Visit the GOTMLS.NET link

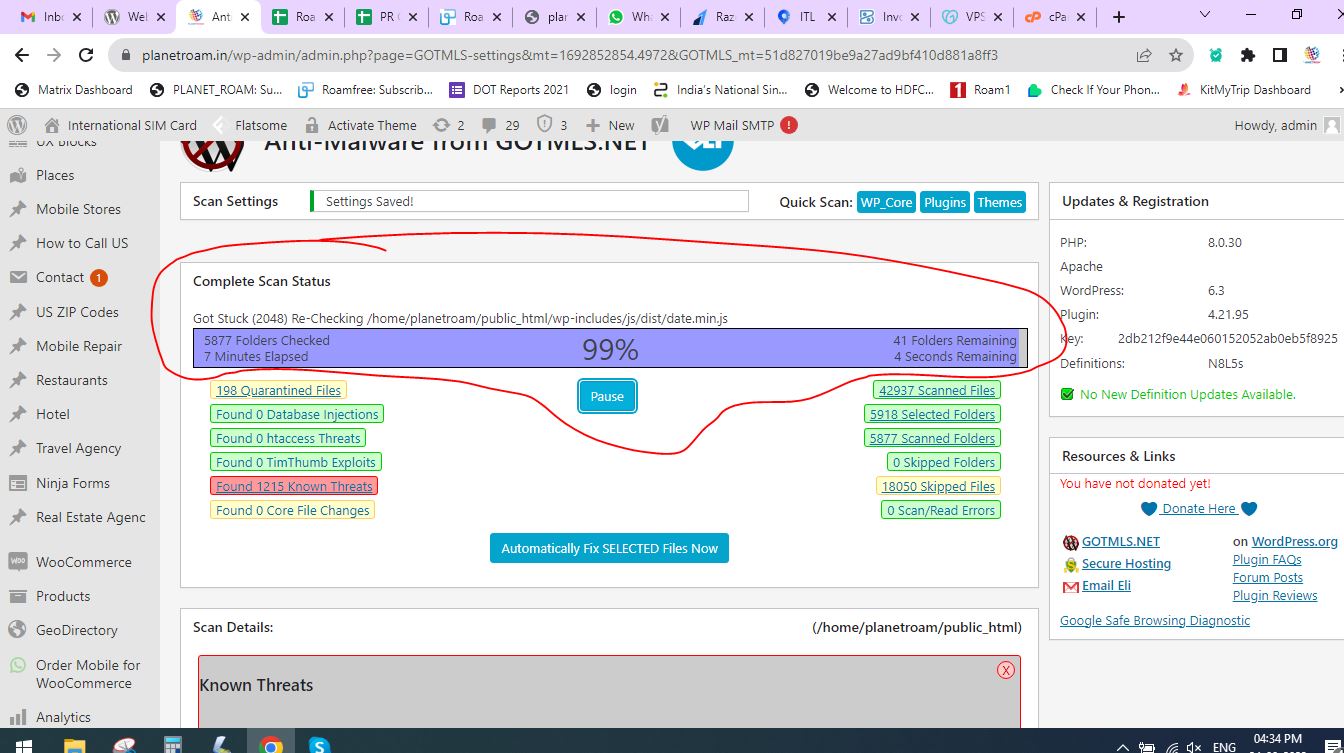tap(1121, 541)
